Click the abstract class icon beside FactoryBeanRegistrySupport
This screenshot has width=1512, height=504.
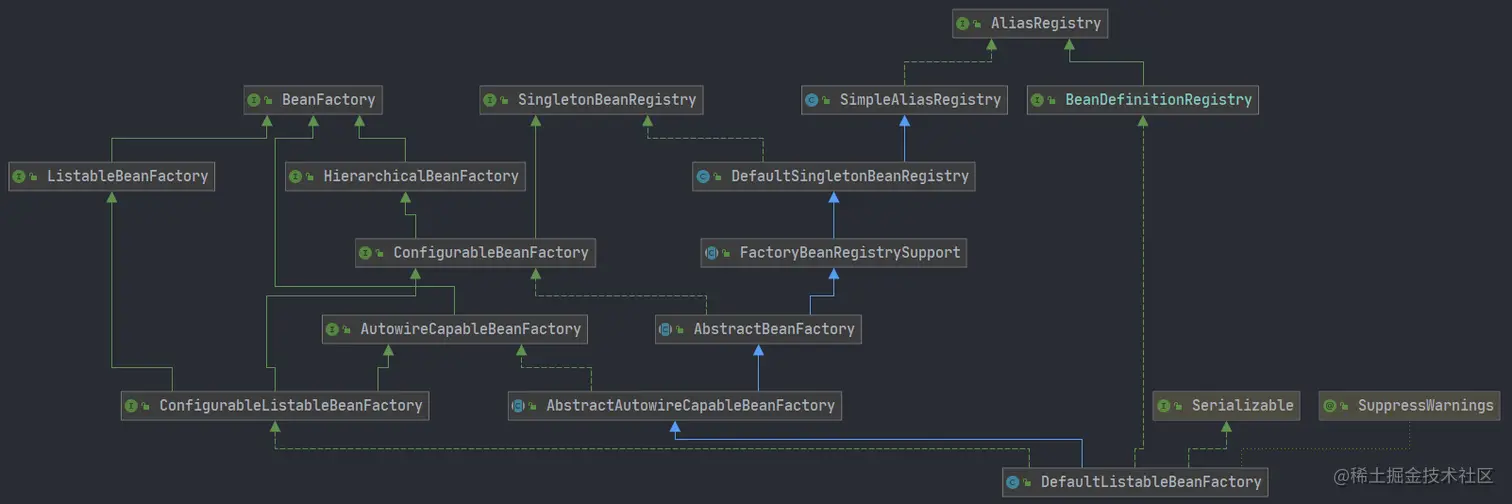pyautogui.click(x=712, y=254)
